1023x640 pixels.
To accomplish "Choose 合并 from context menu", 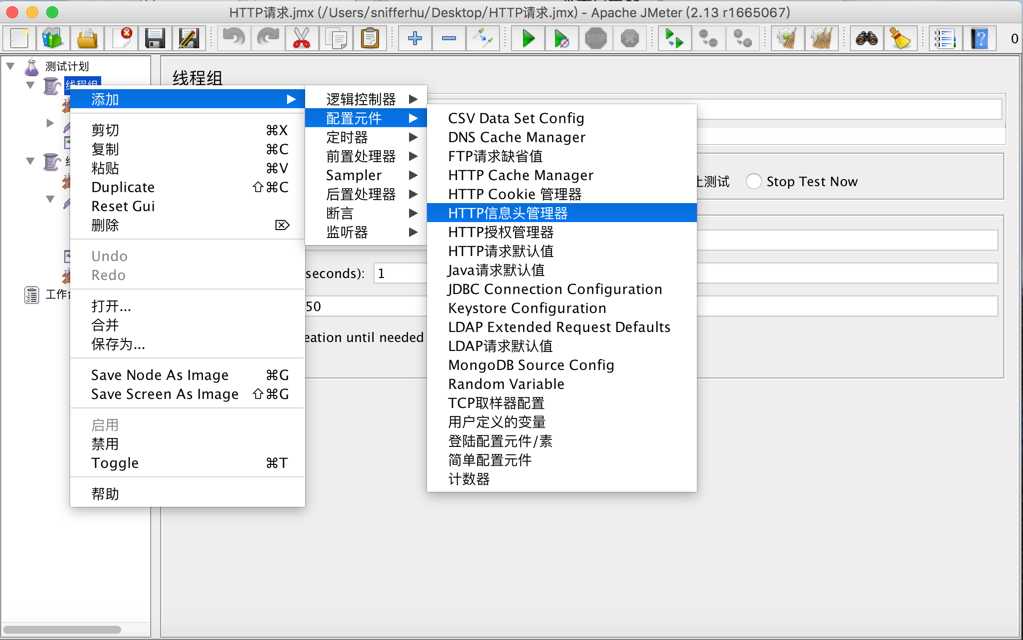I will pos(187,325).
